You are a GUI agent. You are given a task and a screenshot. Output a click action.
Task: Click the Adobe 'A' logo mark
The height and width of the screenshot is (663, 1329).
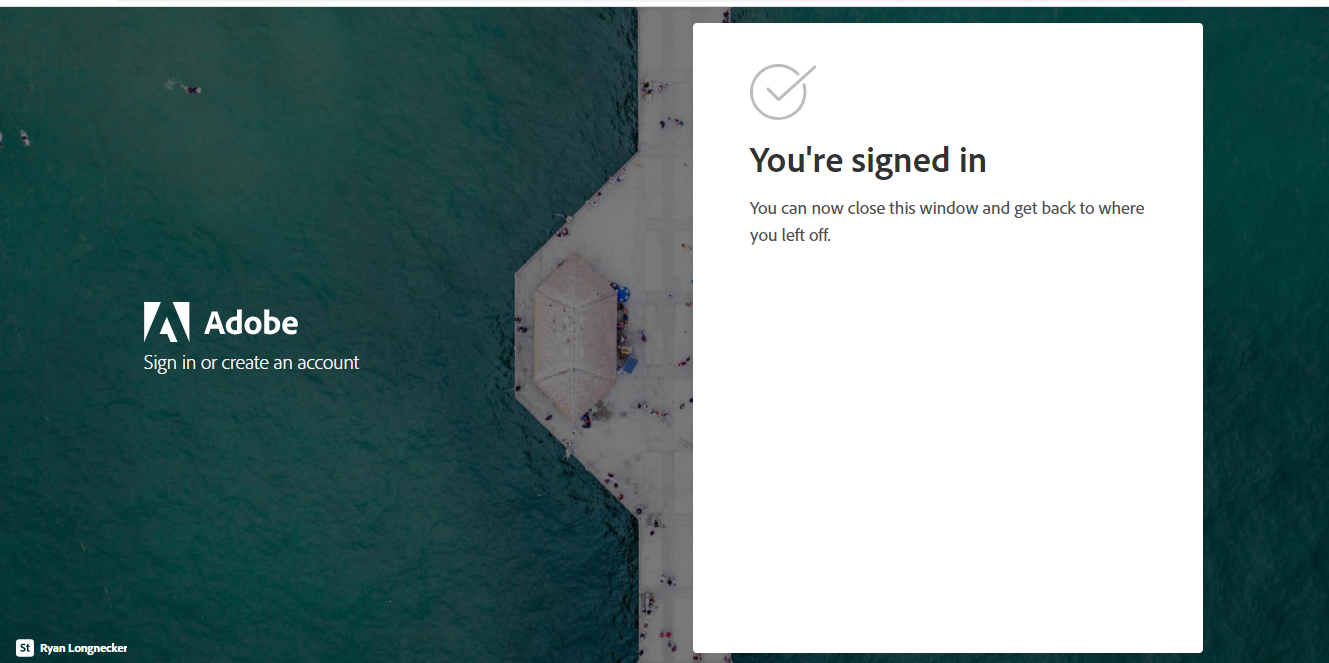click(x=166, y=322)
